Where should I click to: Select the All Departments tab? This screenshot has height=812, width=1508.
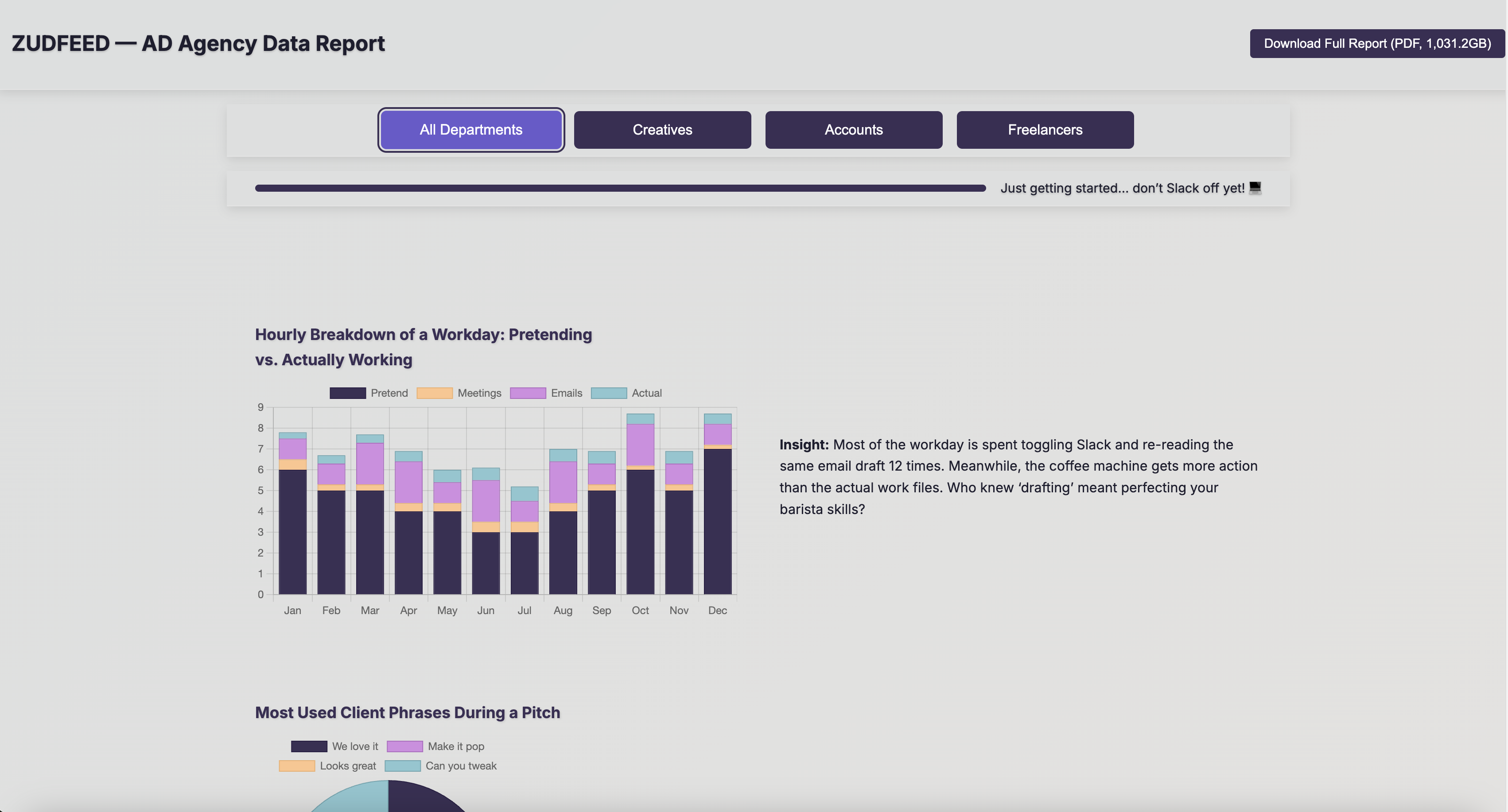[470, 130]
